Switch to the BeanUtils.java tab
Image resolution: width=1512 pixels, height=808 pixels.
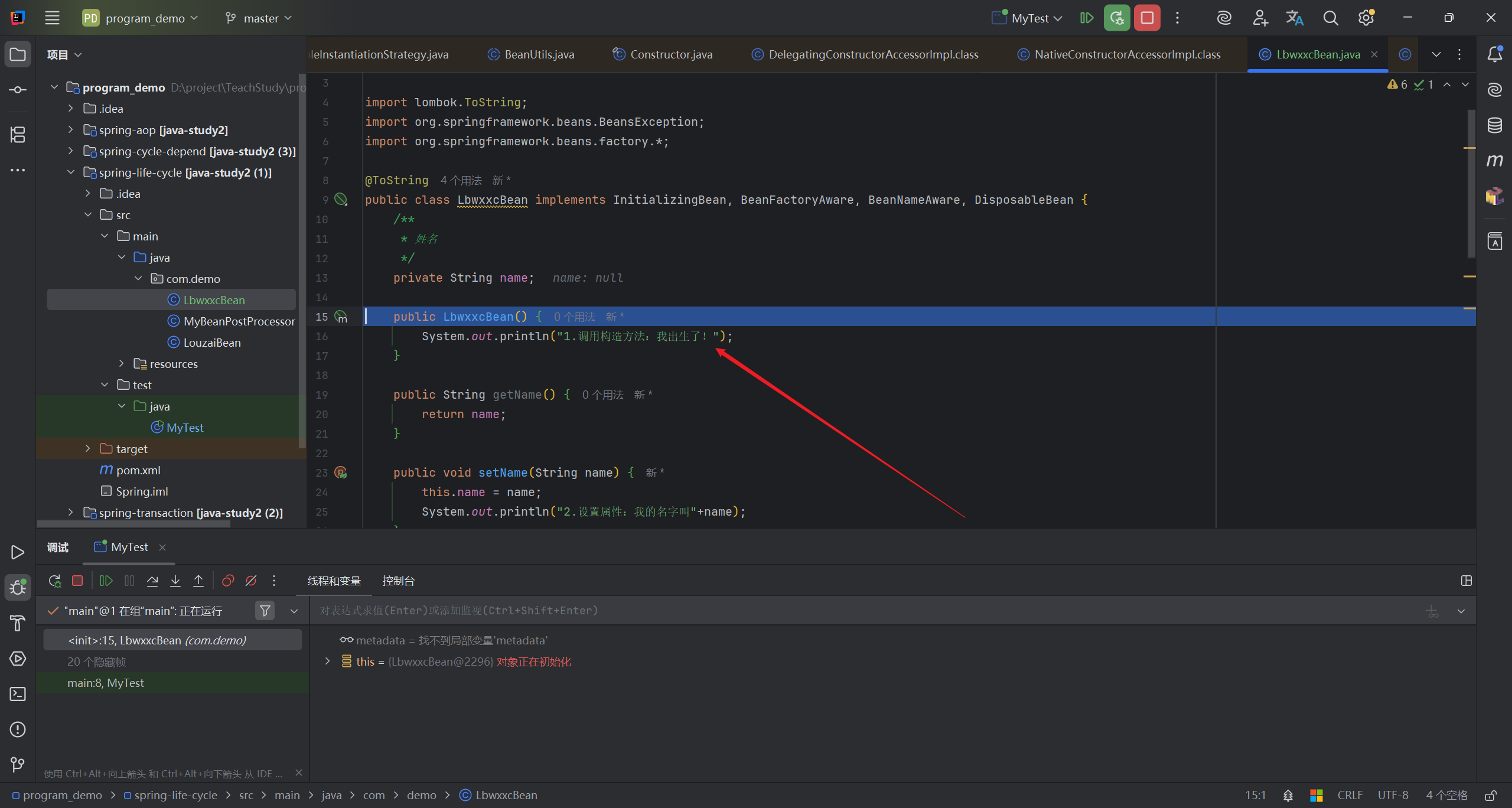(539, 54)
